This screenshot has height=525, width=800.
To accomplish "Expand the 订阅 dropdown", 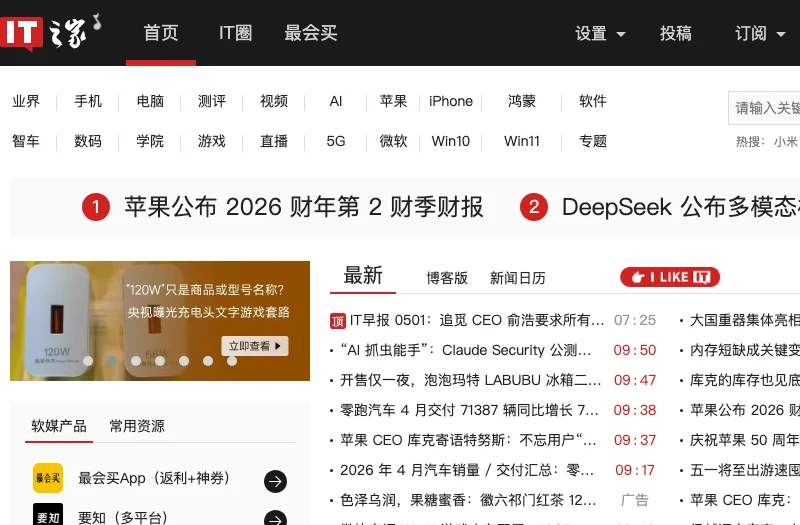I will [760, 34].
